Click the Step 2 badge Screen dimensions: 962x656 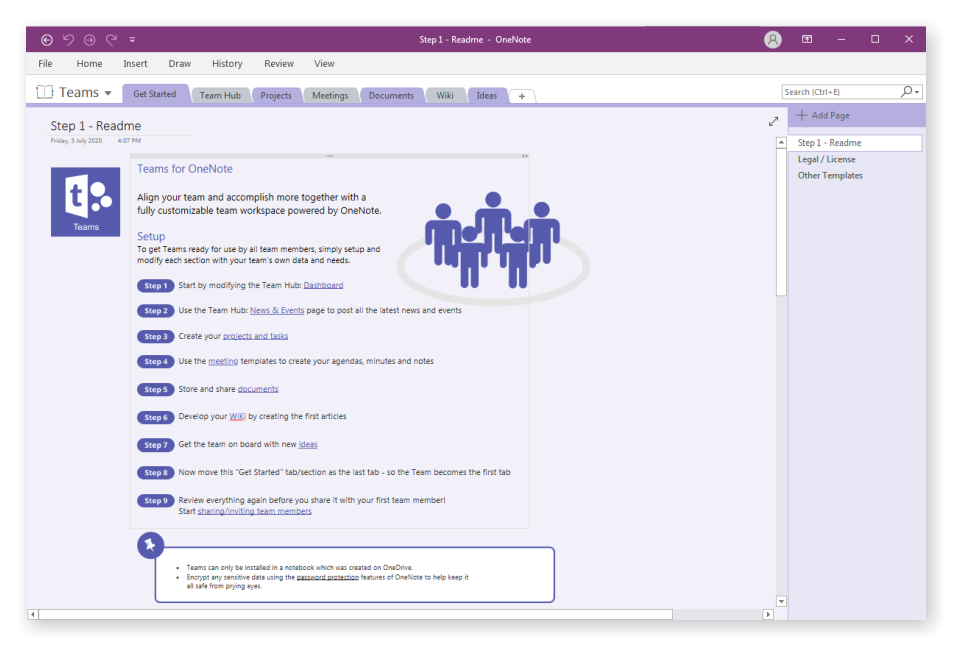156,311
